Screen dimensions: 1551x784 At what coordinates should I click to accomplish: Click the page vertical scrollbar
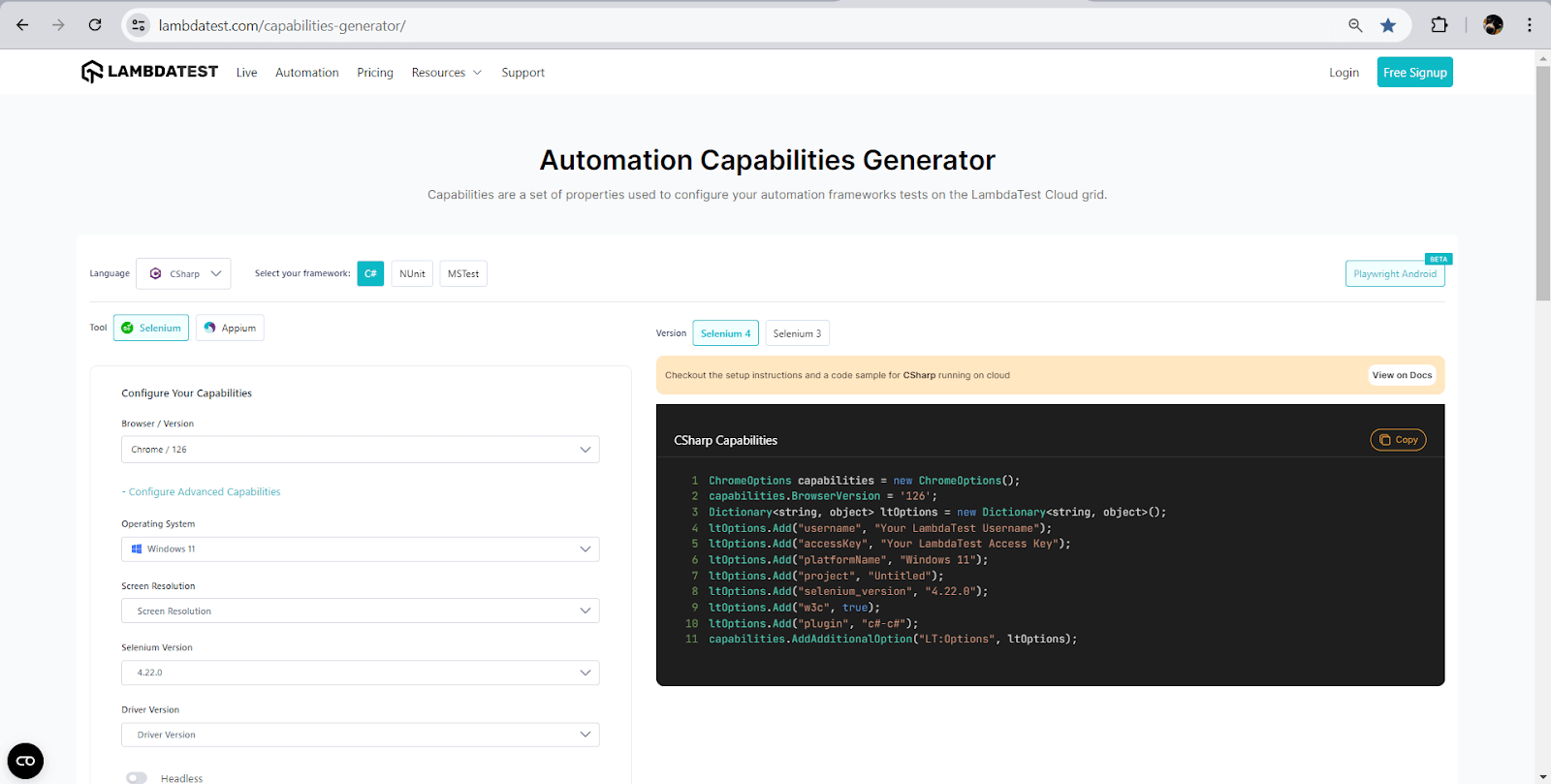pyautogui.click(x=1542, y=184)
